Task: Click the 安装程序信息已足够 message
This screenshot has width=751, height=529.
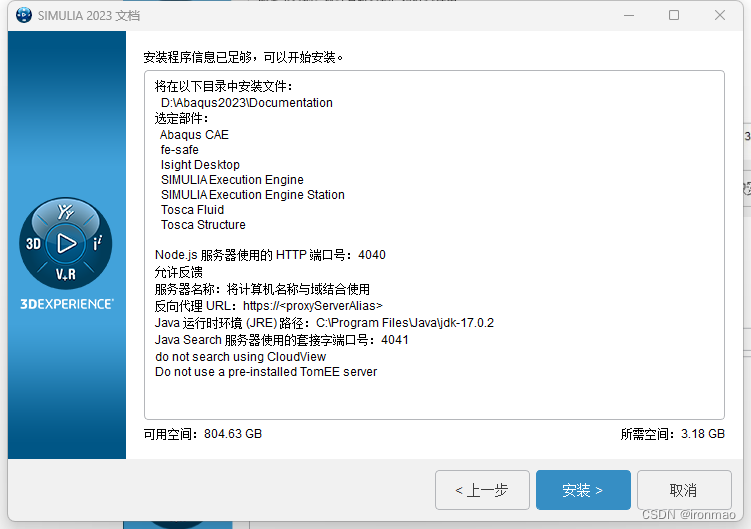Action: (x=244, y=58)
